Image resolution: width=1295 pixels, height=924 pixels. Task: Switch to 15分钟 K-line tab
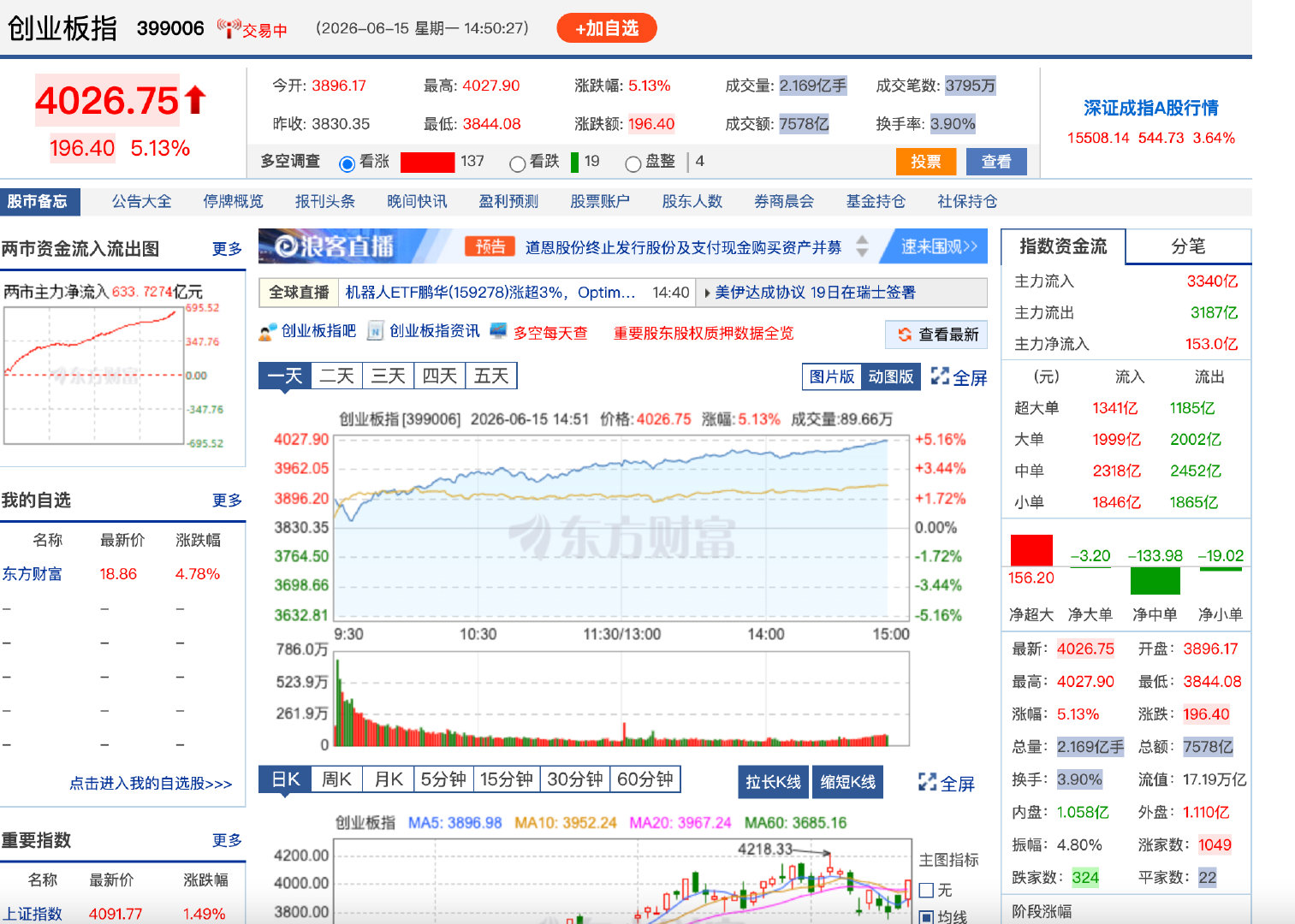pyautogui.click(x=507, y=779)
